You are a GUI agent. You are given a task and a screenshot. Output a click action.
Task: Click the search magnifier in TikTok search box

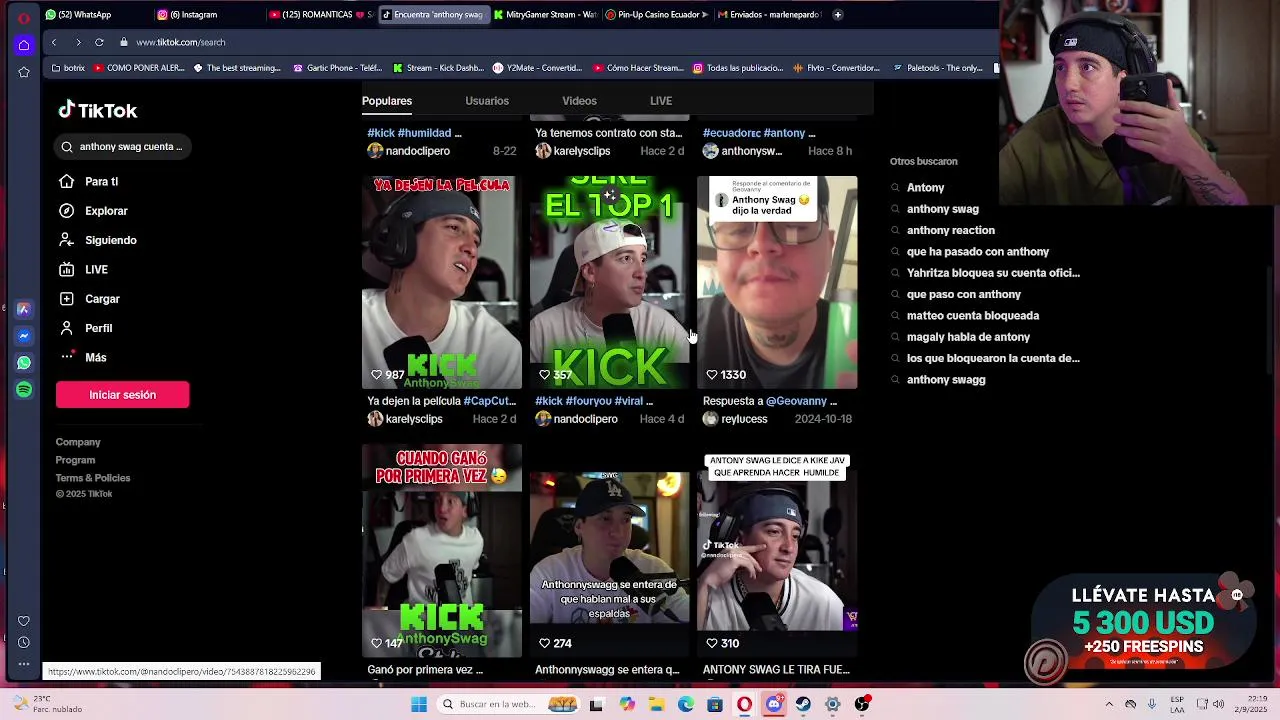67,147
